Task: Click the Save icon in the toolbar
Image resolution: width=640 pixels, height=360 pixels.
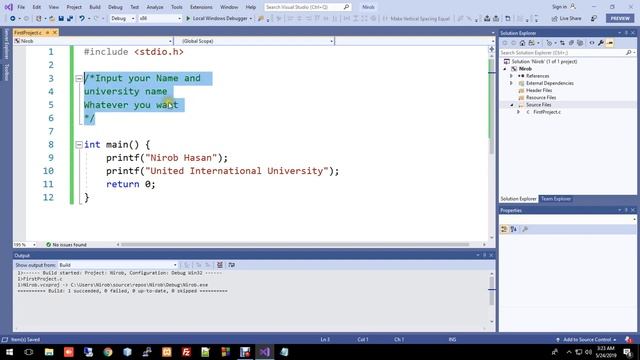Action: [x=61, y=18]
